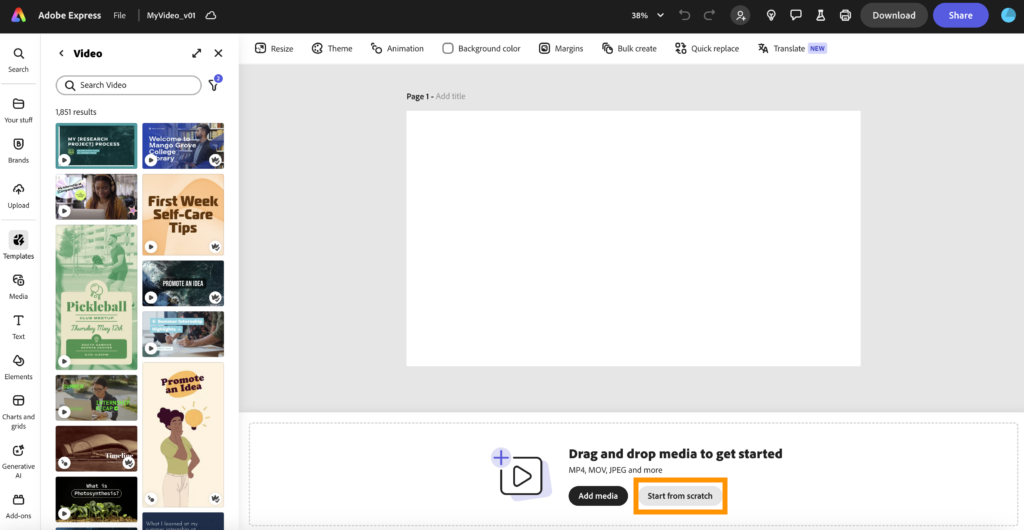Image resolution: width=1024 pixels, height=530 pixels.
Task: Expand the Video panel to full view
Action: point(196,53)
